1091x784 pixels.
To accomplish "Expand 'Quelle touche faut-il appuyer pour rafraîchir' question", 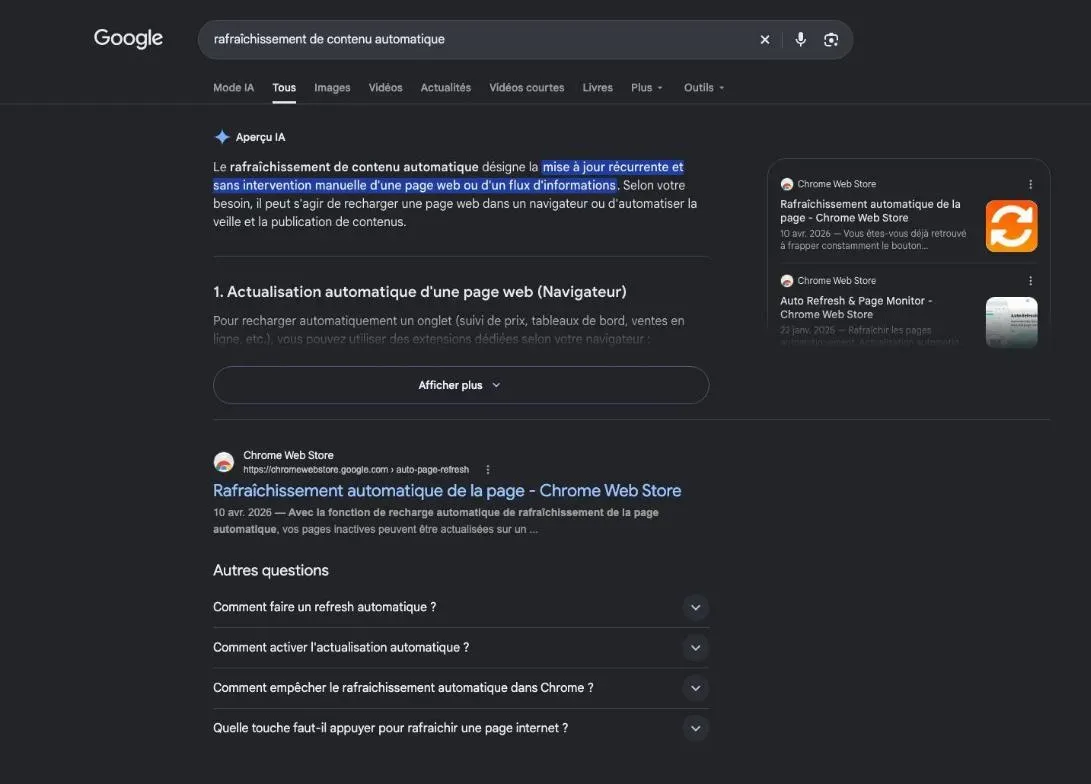I will (461, 728).
